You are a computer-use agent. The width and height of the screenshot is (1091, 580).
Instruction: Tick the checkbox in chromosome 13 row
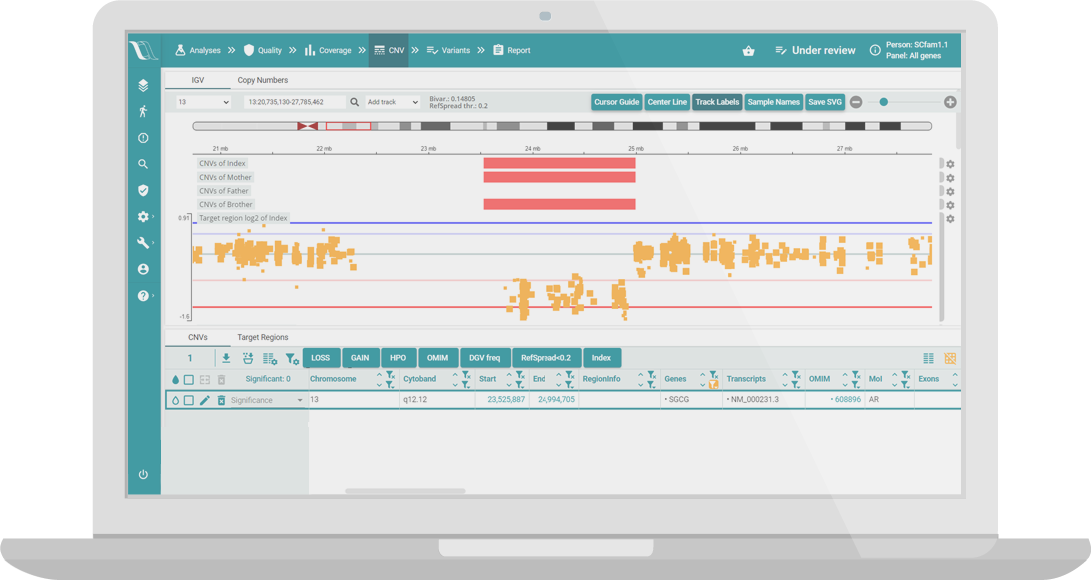point(188,400)
